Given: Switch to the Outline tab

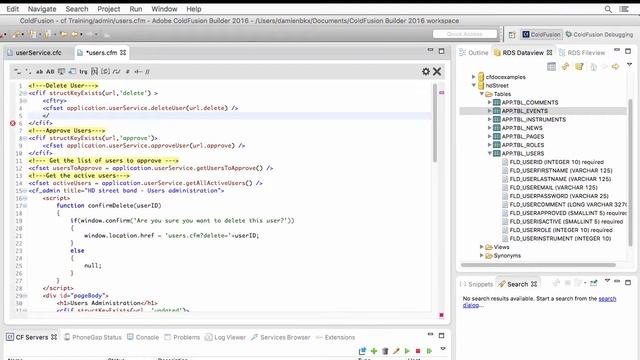Looking at the screenshot, I should 473,53.
